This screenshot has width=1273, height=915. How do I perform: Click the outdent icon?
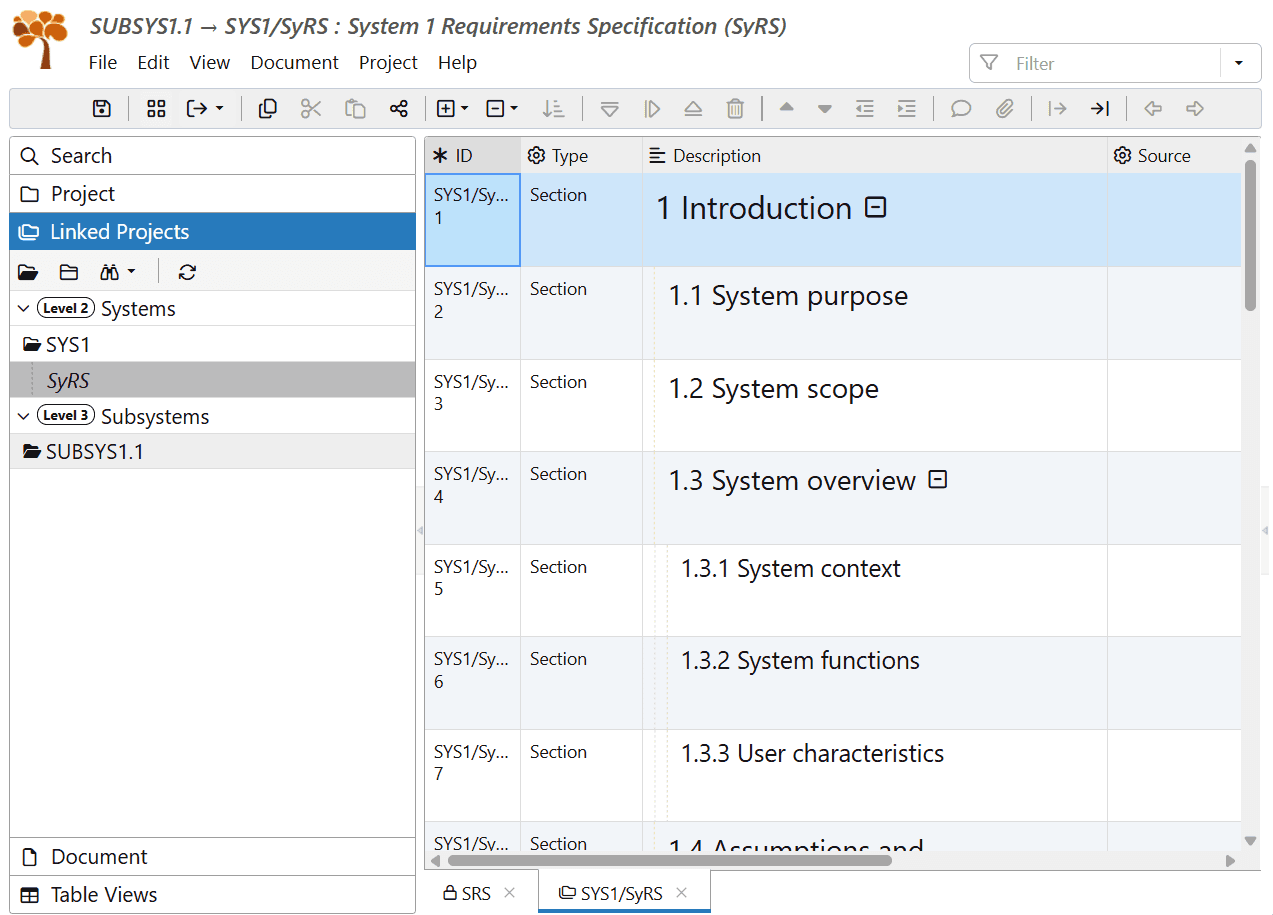point(865,109)
